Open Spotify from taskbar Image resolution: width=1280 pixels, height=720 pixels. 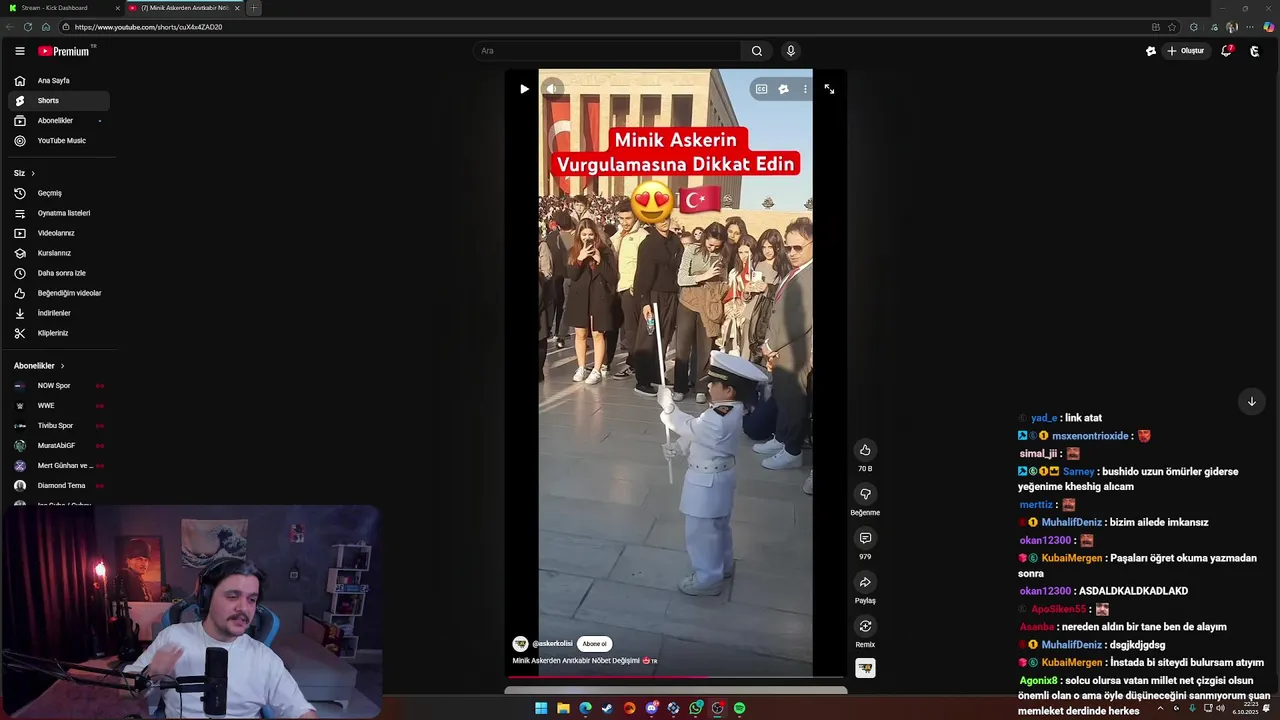coord(739,708)
